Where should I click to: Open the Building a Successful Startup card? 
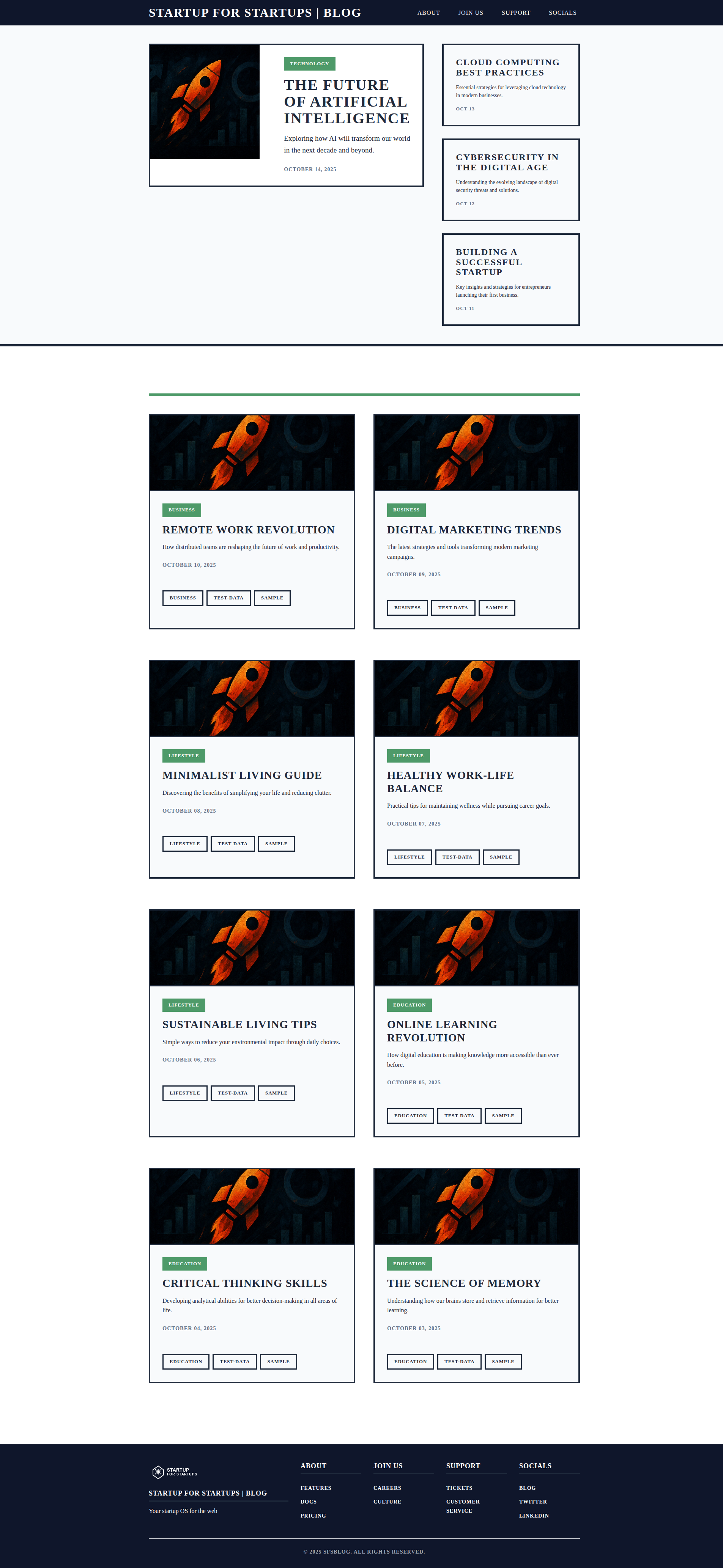click(510, 279)
